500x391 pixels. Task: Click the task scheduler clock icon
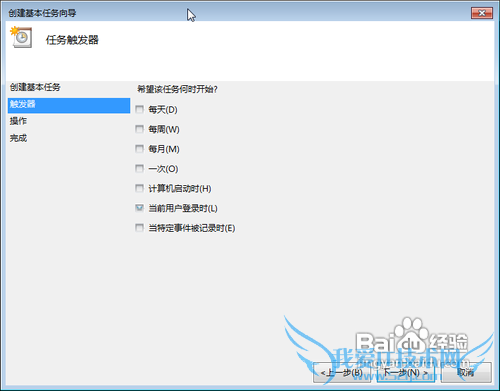click(21, 37)
